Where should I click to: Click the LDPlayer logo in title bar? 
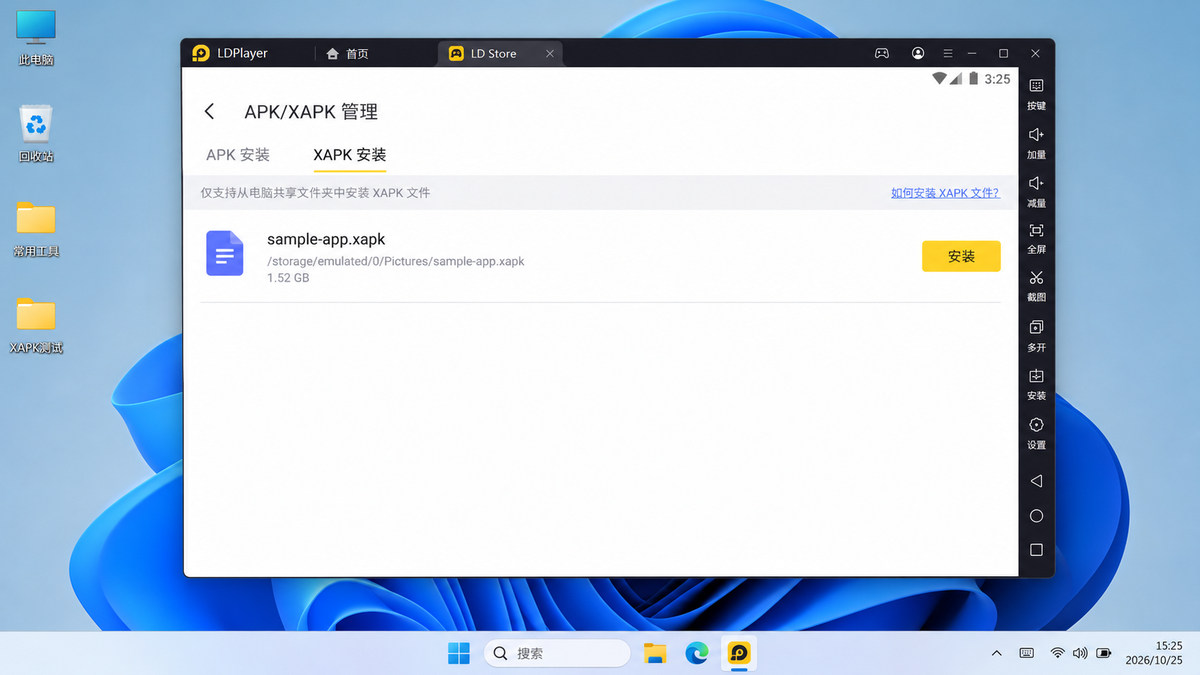(x=201, y=53)
